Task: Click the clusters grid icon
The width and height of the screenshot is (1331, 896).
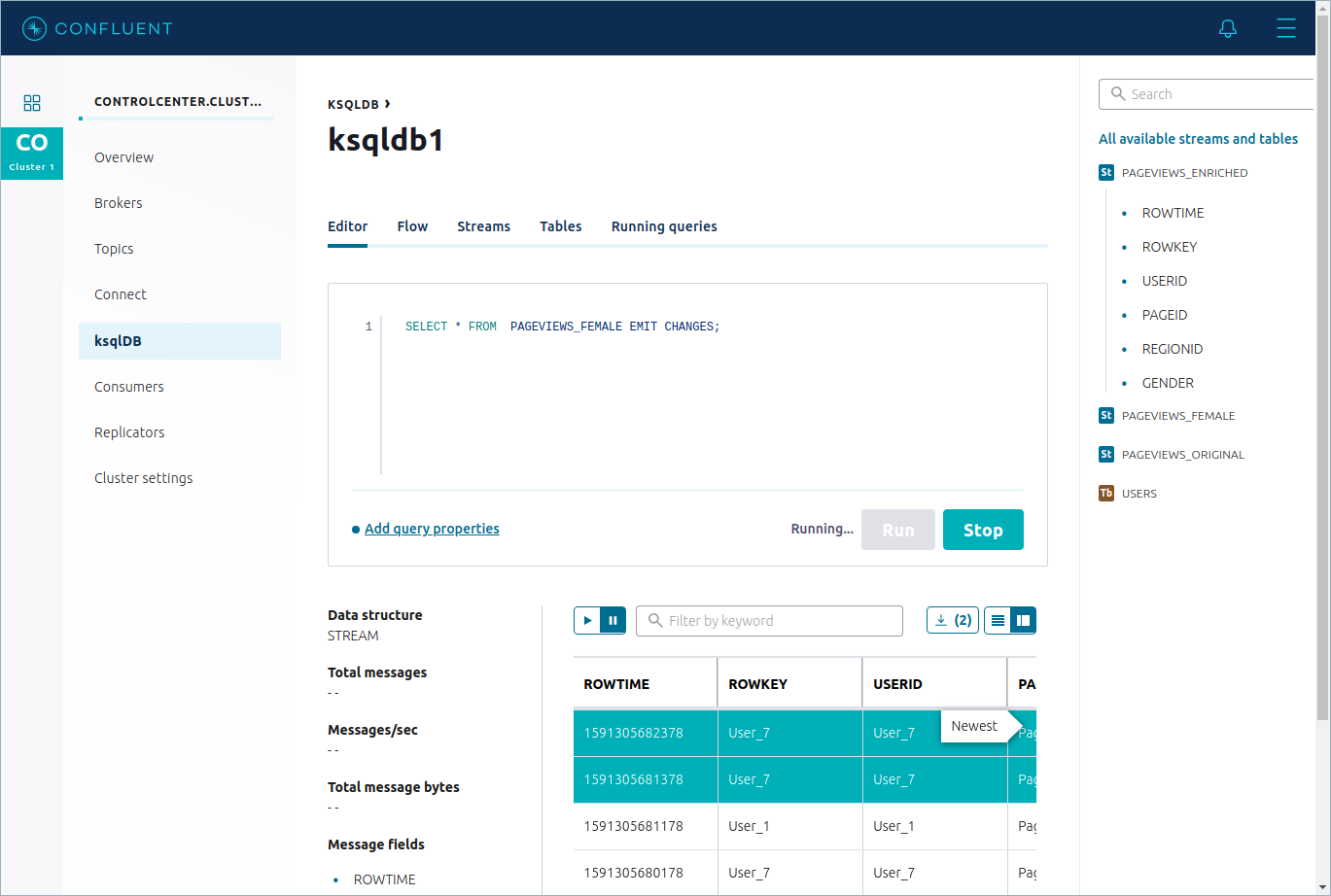Action: click(x=32, y=102)
